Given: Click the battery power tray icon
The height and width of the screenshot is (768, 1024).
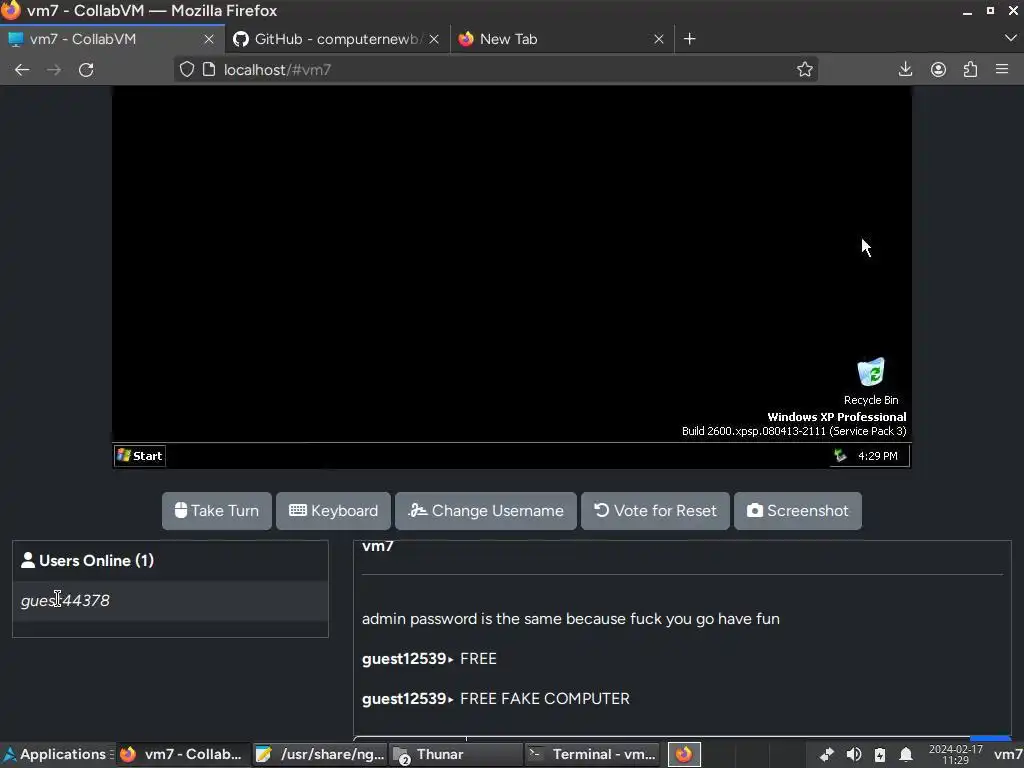Looking at the screenshot, I should click(880, 755).
